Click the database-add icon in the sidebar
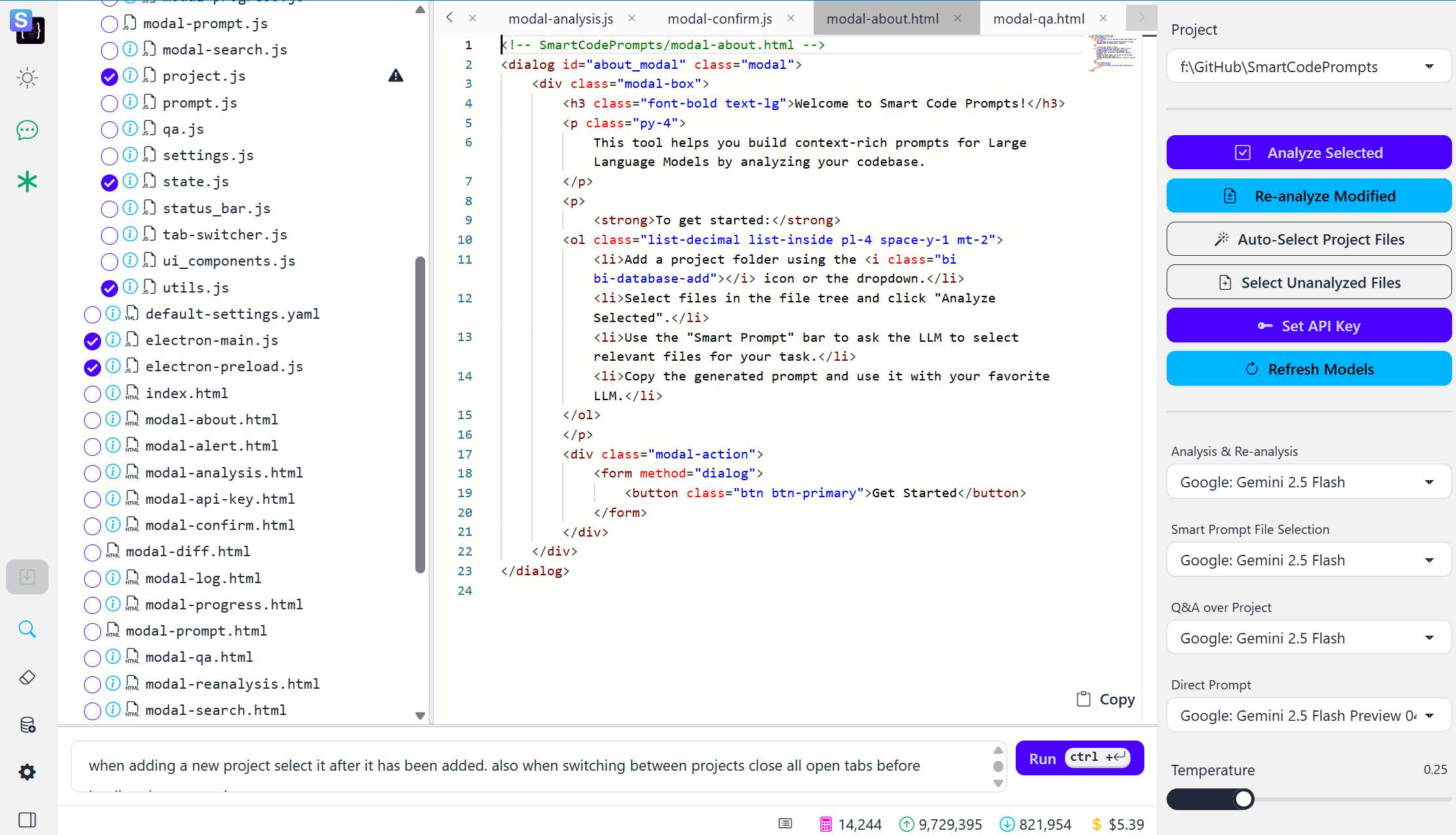 27,724
